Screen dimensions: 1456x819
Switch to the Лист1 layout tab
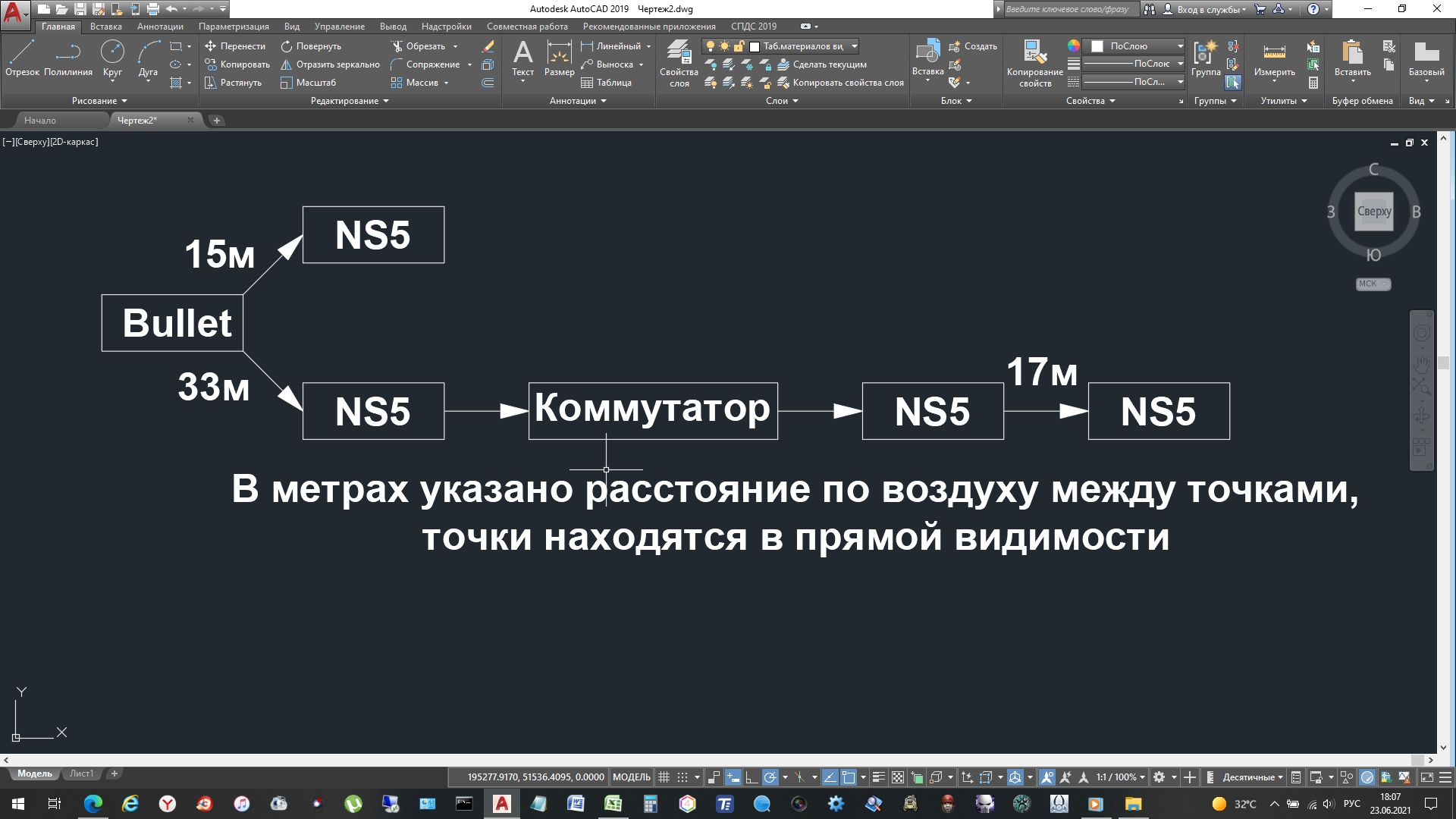(x=81, y=773)
